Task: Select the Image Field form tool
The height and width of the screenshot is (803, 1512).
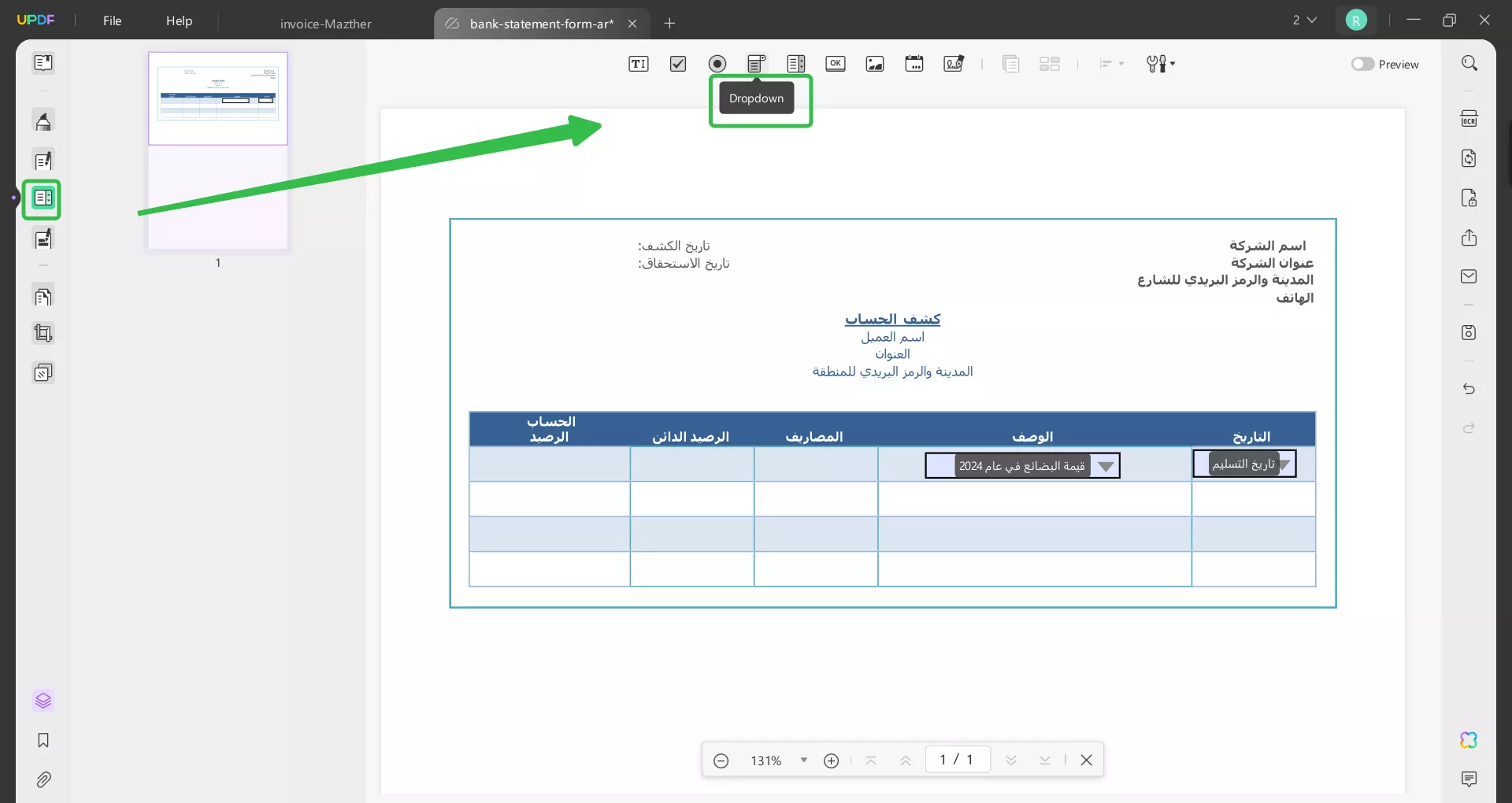Action: tap(875, 64)
